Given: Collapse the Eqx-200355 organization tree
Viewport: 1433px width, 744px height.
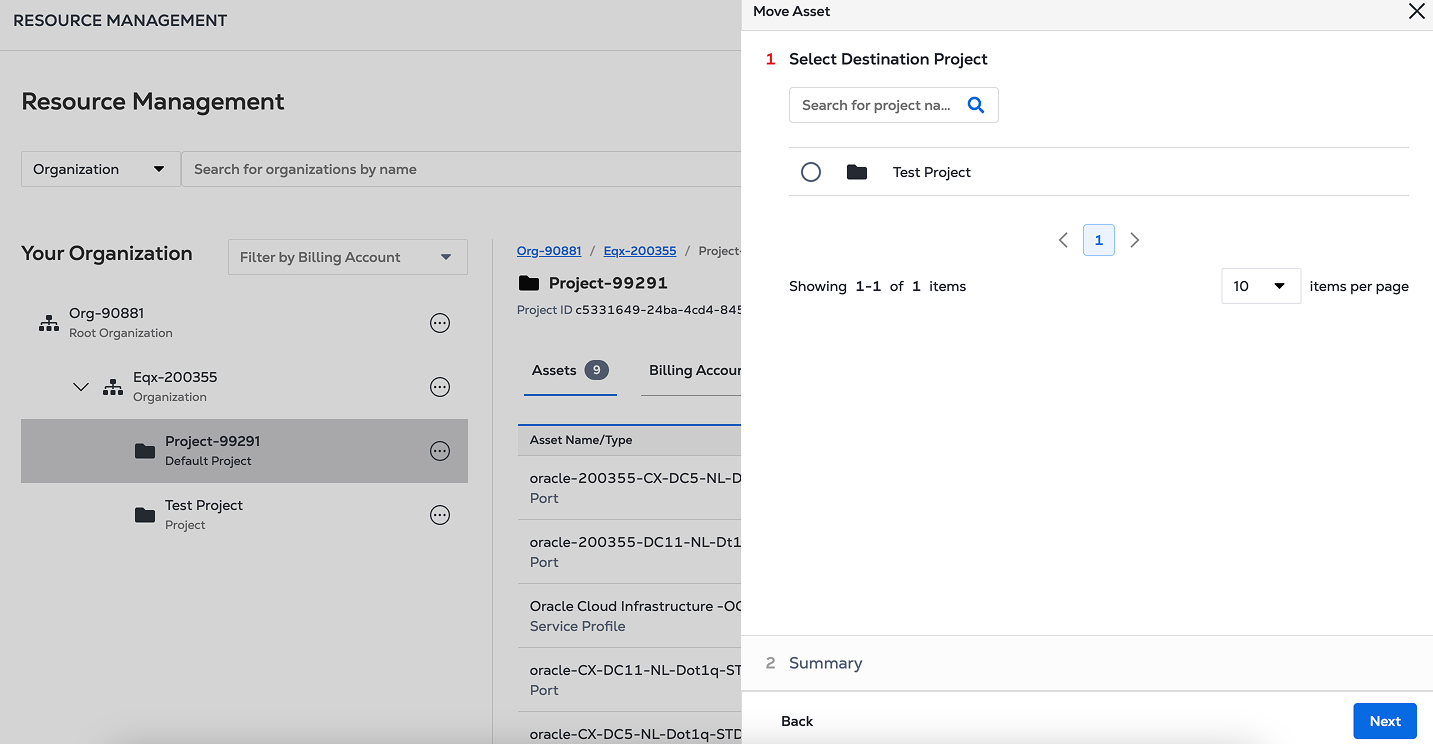Looking at the screenshot, I should click(81, 387).
